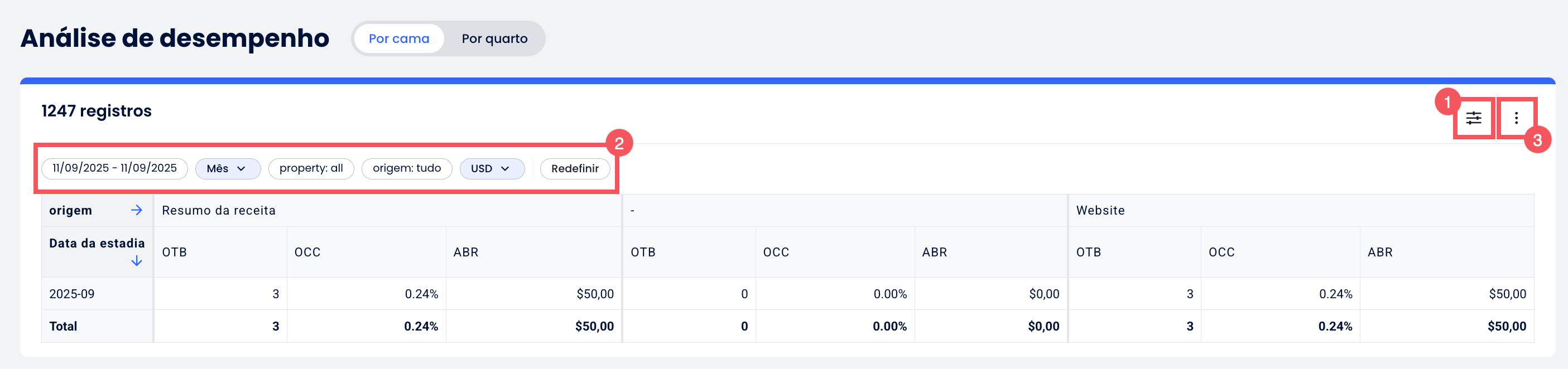Click OTB header under Resumo da receita
1568x369 pixels.
click(x=175, y=253)
